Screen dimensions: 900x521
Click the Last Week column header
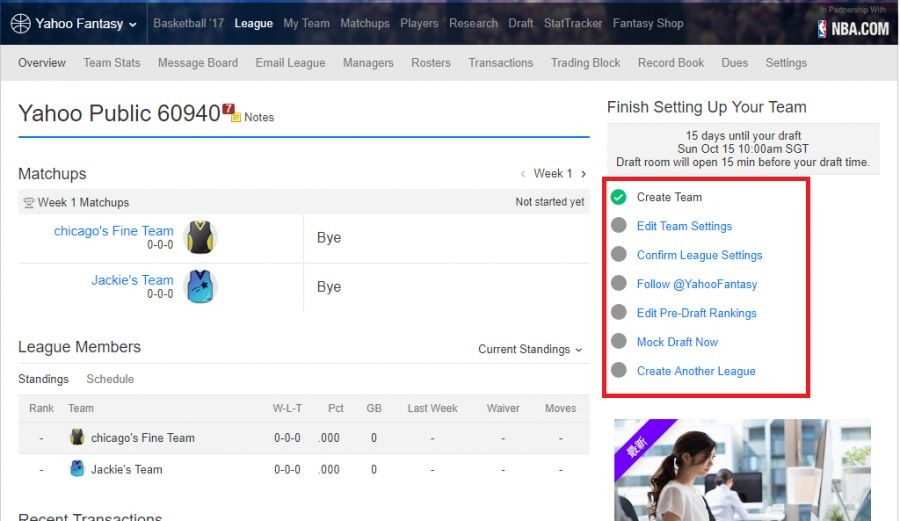point(432,409)
